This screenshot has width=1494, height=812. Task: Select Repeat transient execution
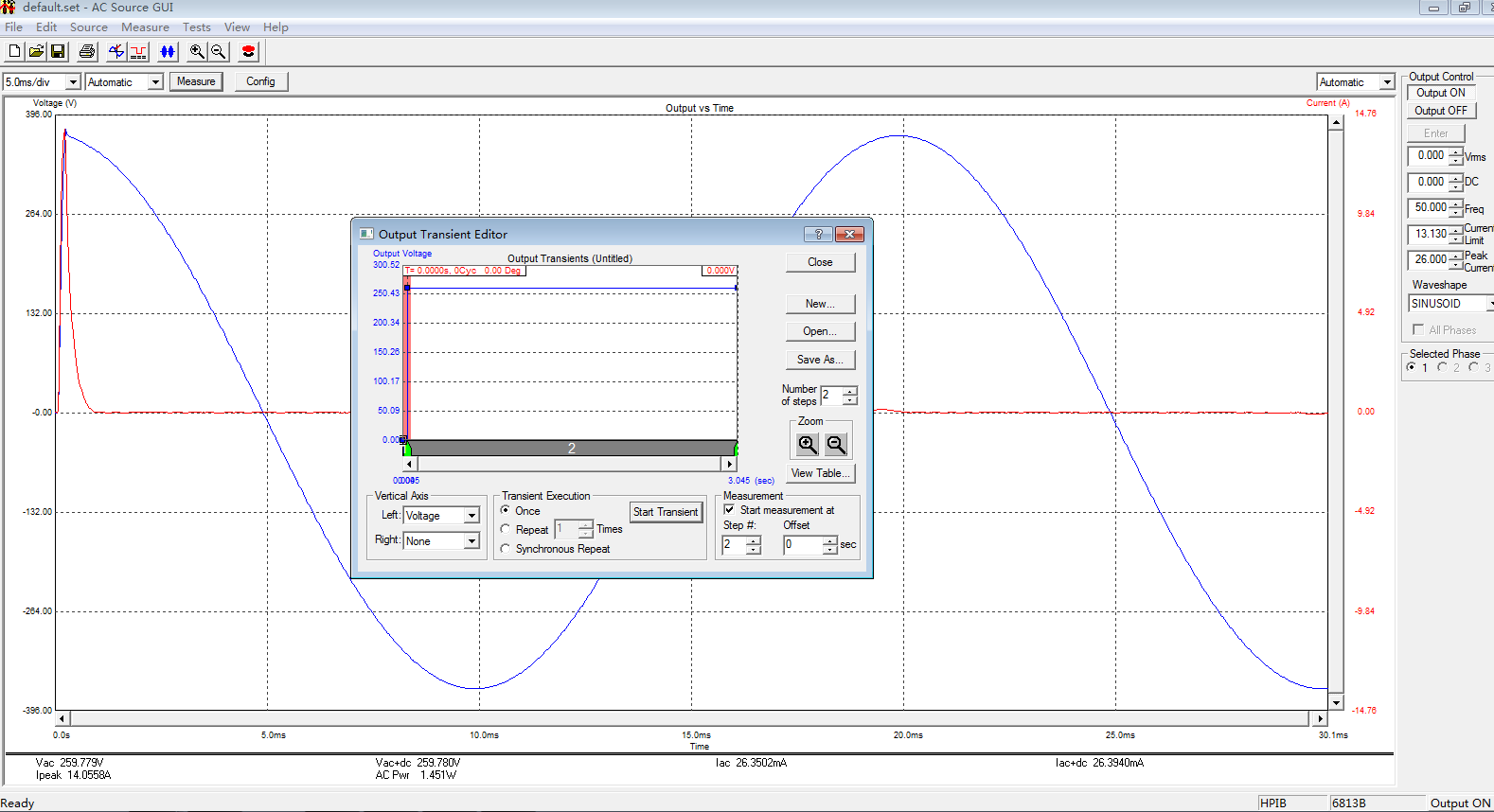[506, 529]
